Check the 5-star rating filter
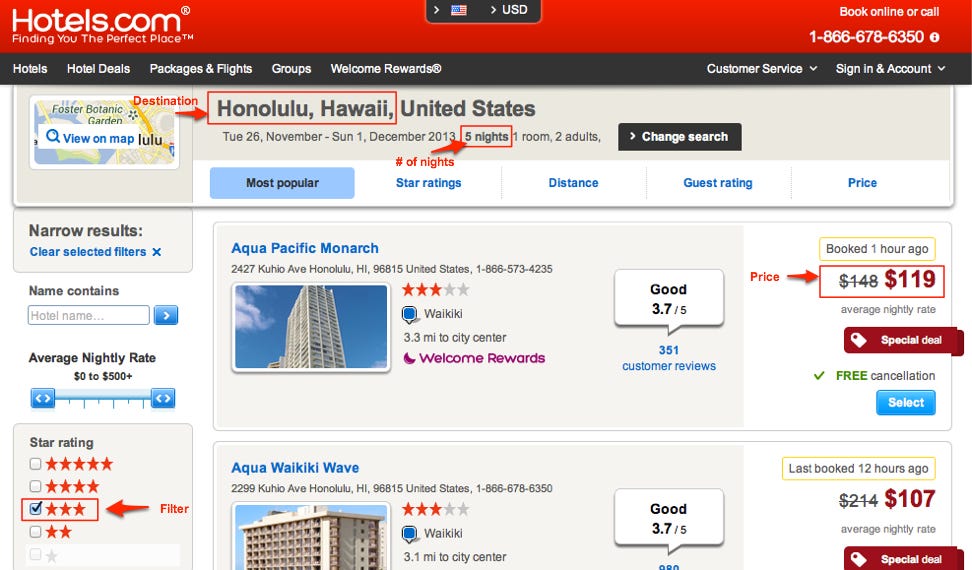 pyautogui.click(x=35, y=463)
